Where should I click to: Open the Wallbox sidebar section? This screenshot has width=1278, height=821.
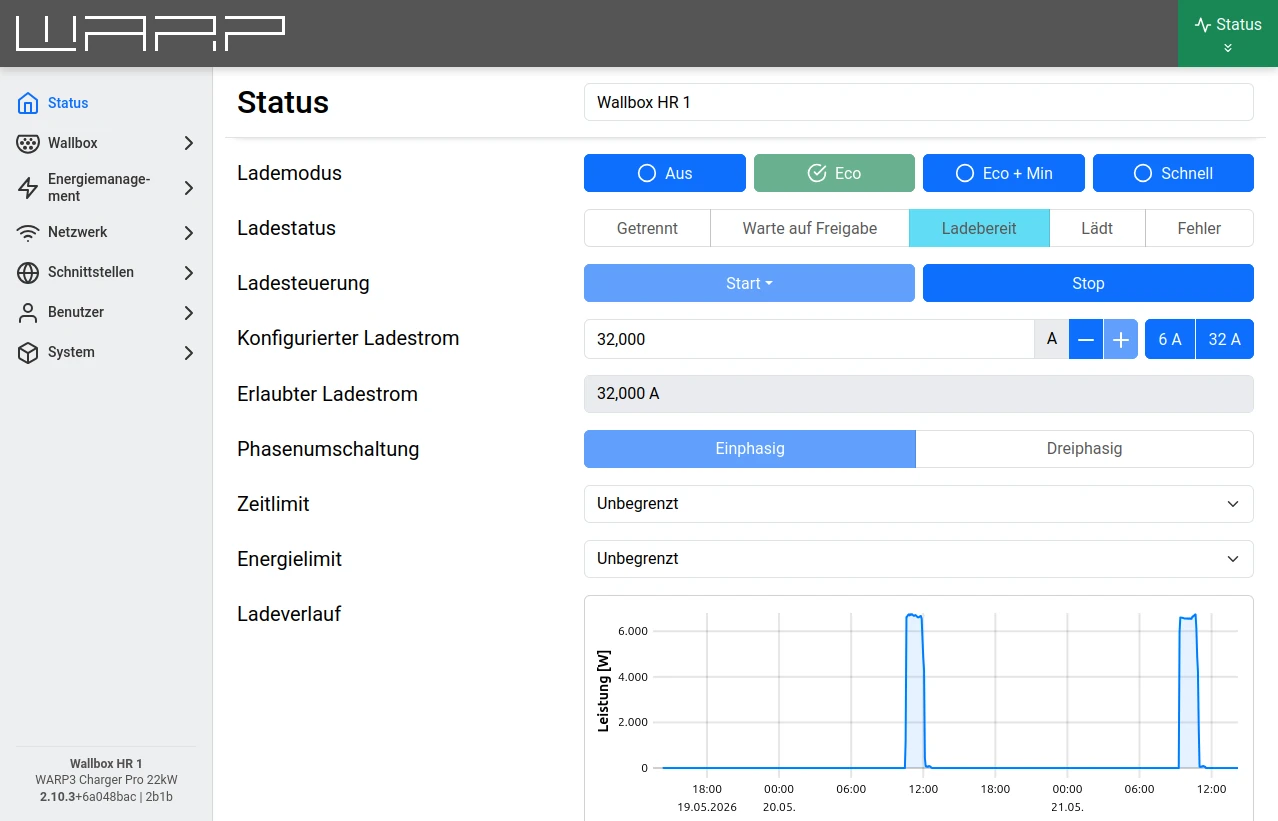(106, 143)
